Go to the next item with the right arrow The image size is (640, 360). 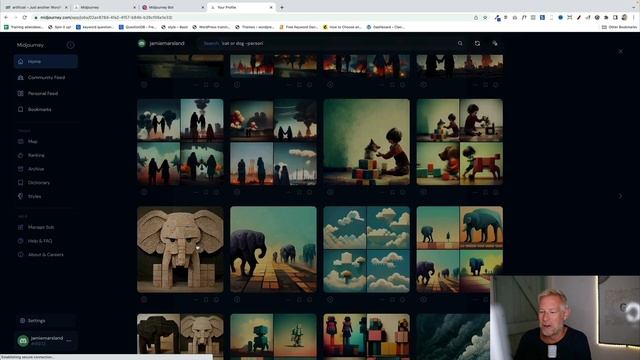620,196
